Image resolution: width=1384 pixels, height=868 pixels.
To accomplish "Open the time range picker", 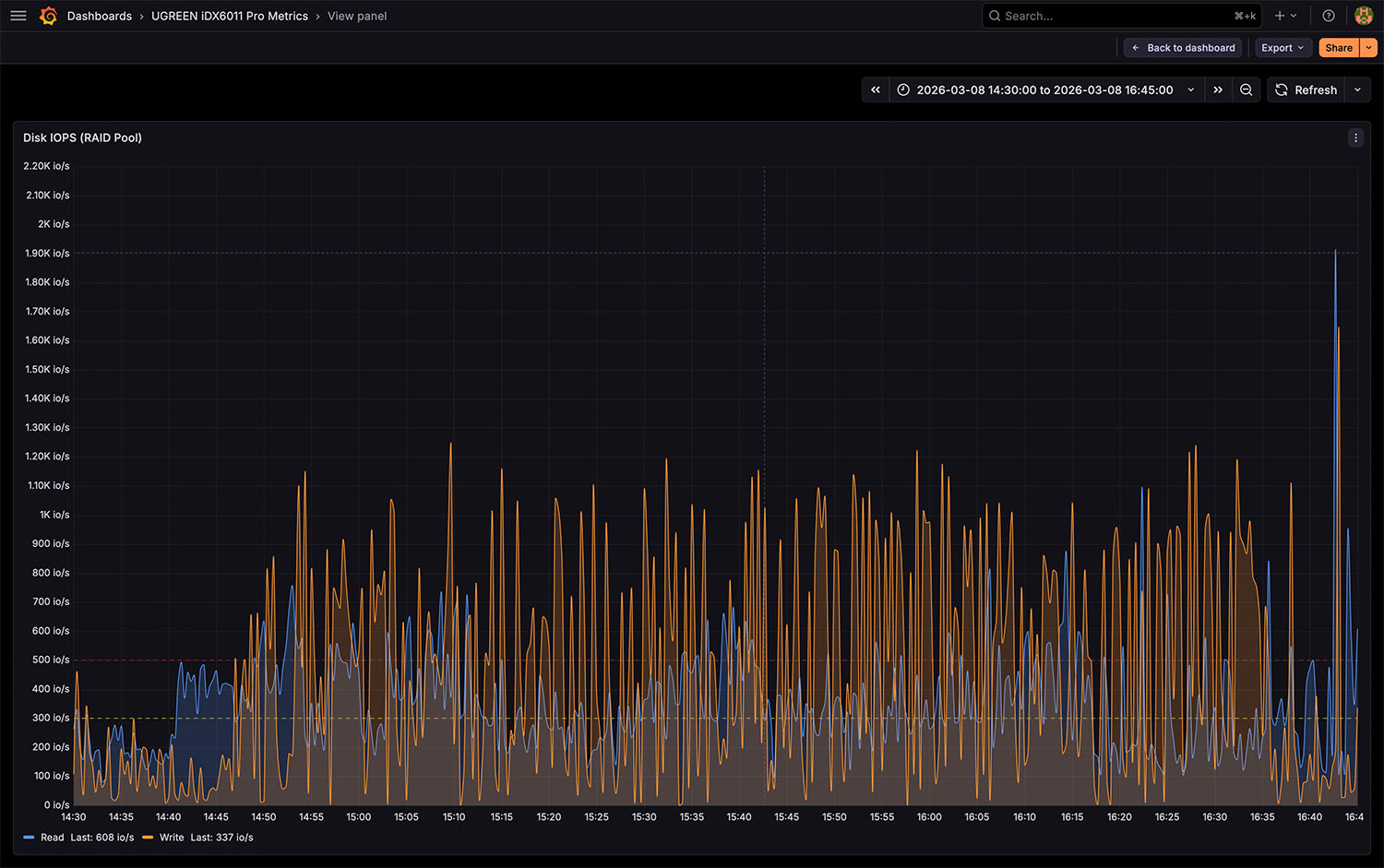I will [x=1044, y=89].
